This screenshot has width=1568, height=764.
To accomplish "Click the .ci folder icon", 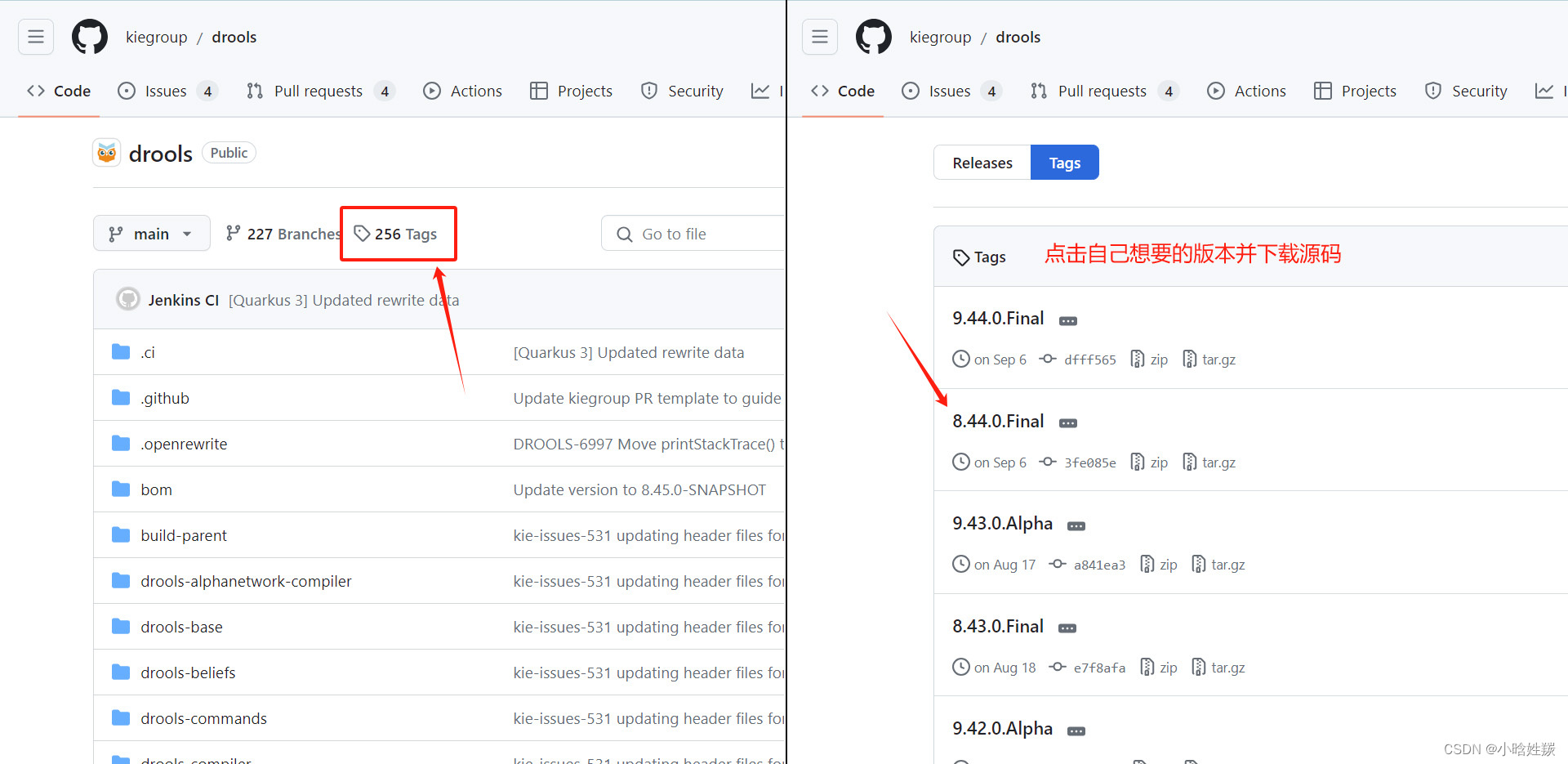I will (121, 351).
